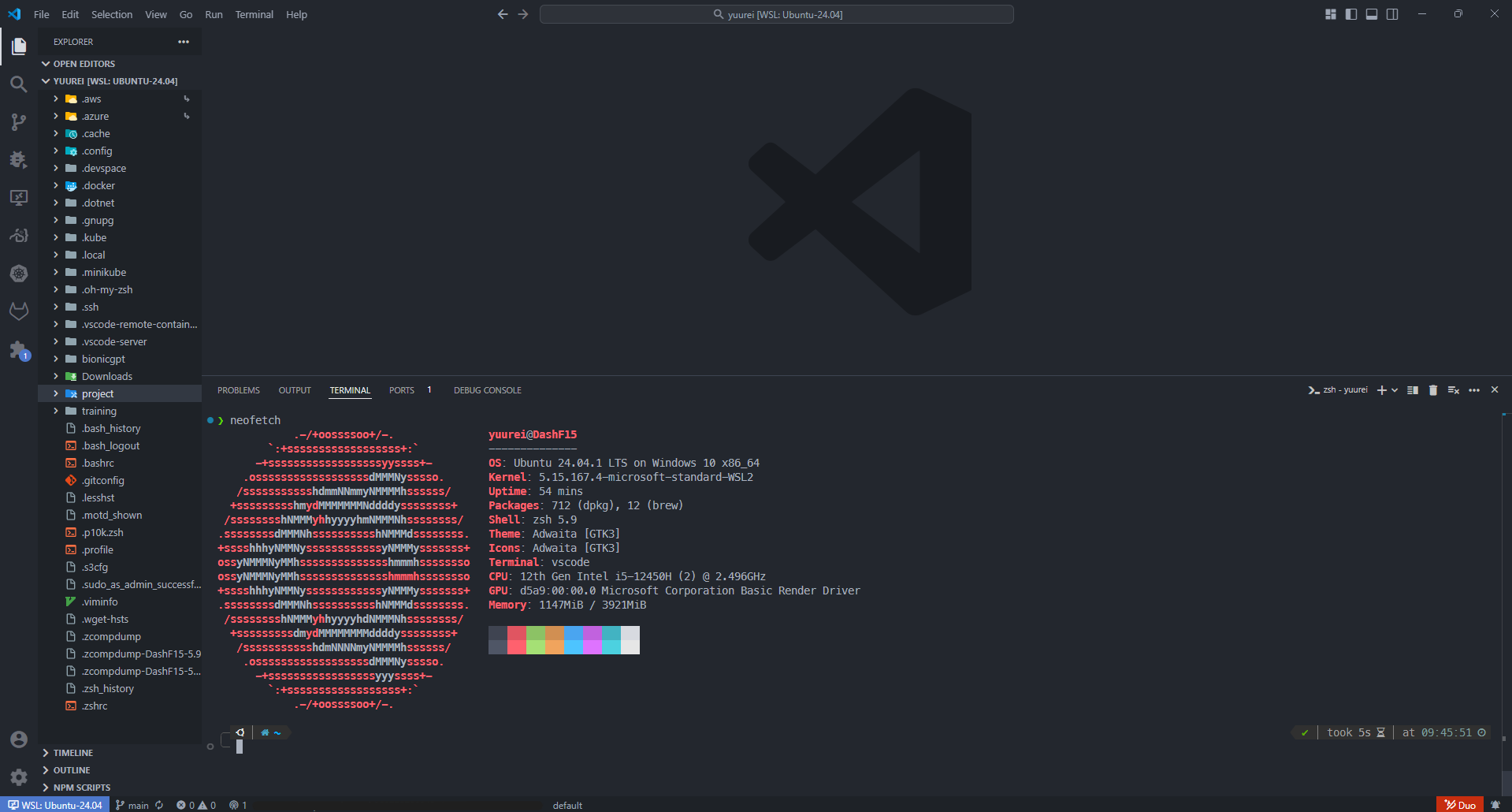Open the Kubernetes view

tap(19, 274)
